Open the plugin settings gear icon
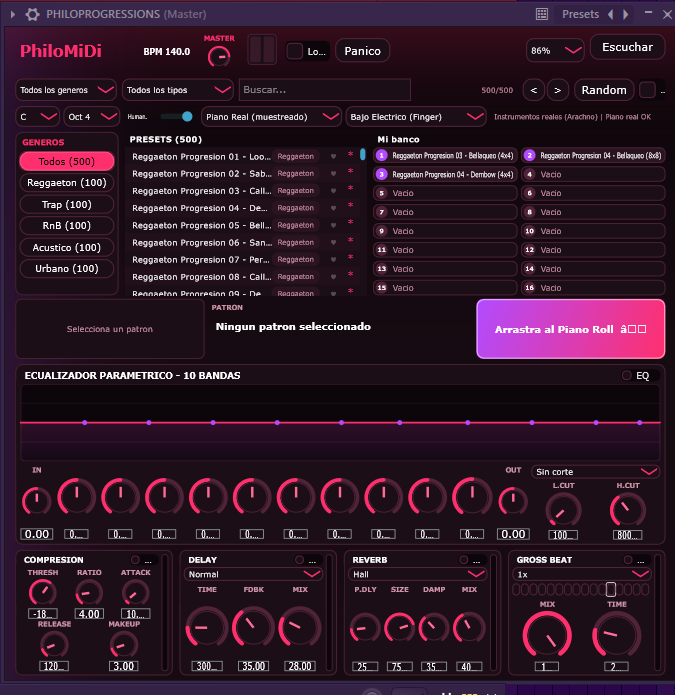The height and width of the screenshot is (695, 675). click(x=32, y=14)
